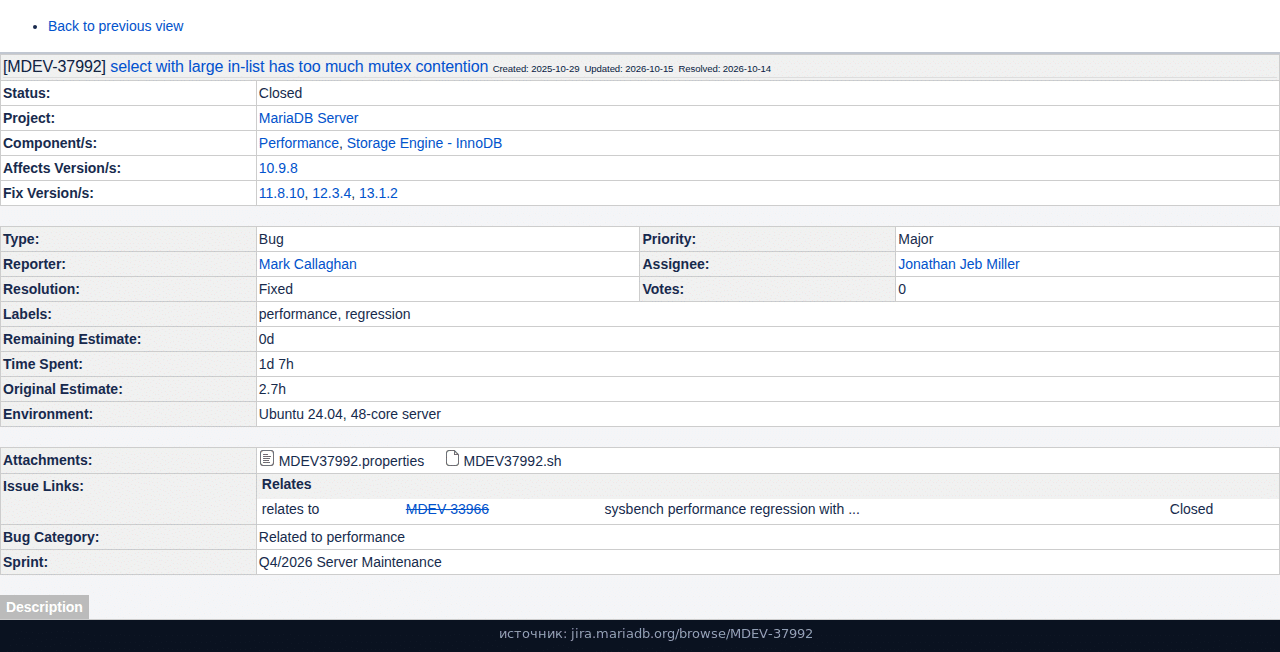The height and width of the screenshot is (652, 1280).
Task: Select time spent value '1d 7h'
Action: (x=276, y=364)
